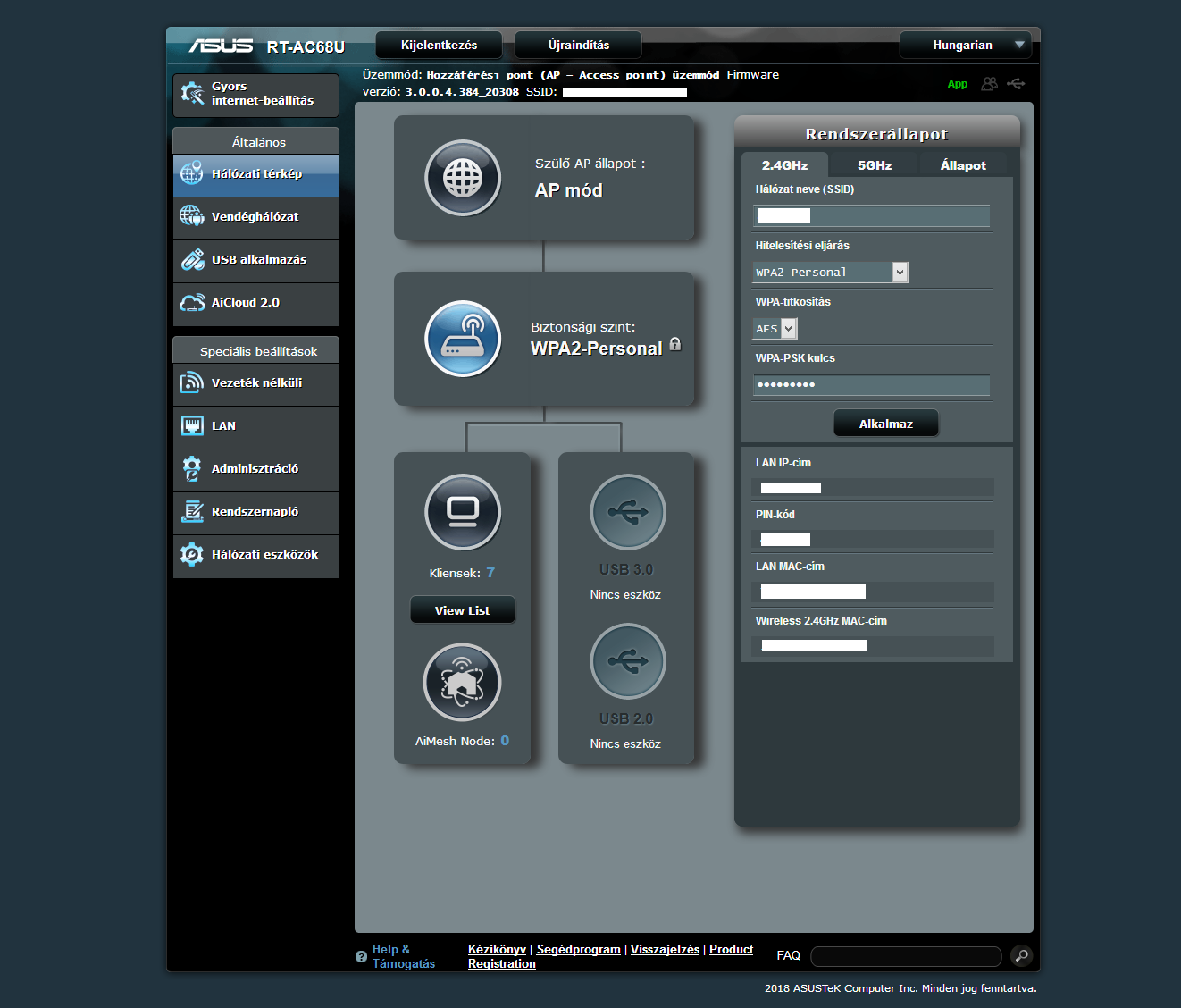Image resolution: width=1181 pixels, height=1008 pixels.
Task: Open Gyors internet-beállítás quick setup icon
Action: 192,94
